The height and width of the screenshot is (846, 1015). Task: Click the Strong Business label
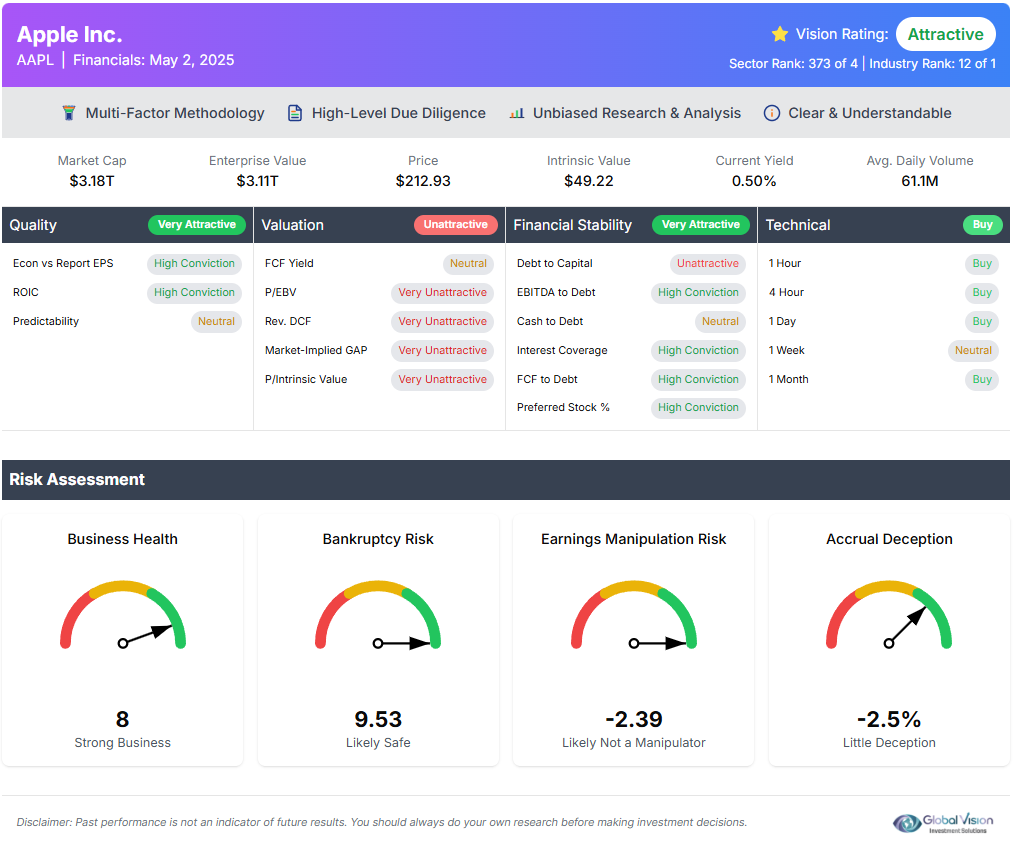pyautogui.click(x=122, y=743)
